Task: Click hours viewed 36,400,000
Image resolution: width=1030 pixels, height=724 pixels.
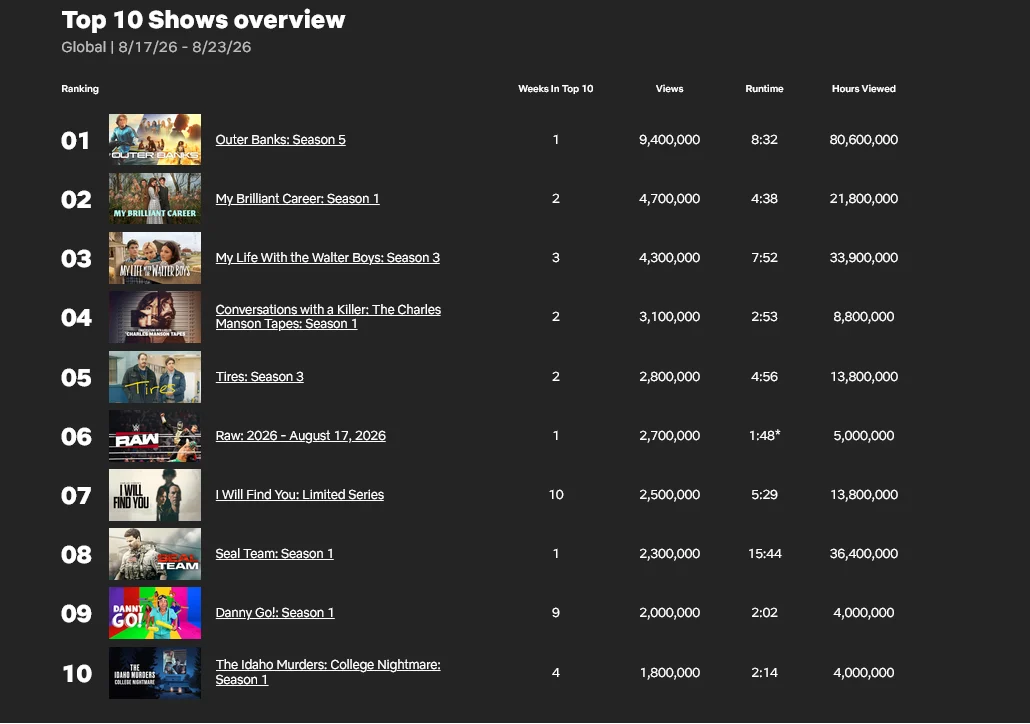Action: (864, 554)
